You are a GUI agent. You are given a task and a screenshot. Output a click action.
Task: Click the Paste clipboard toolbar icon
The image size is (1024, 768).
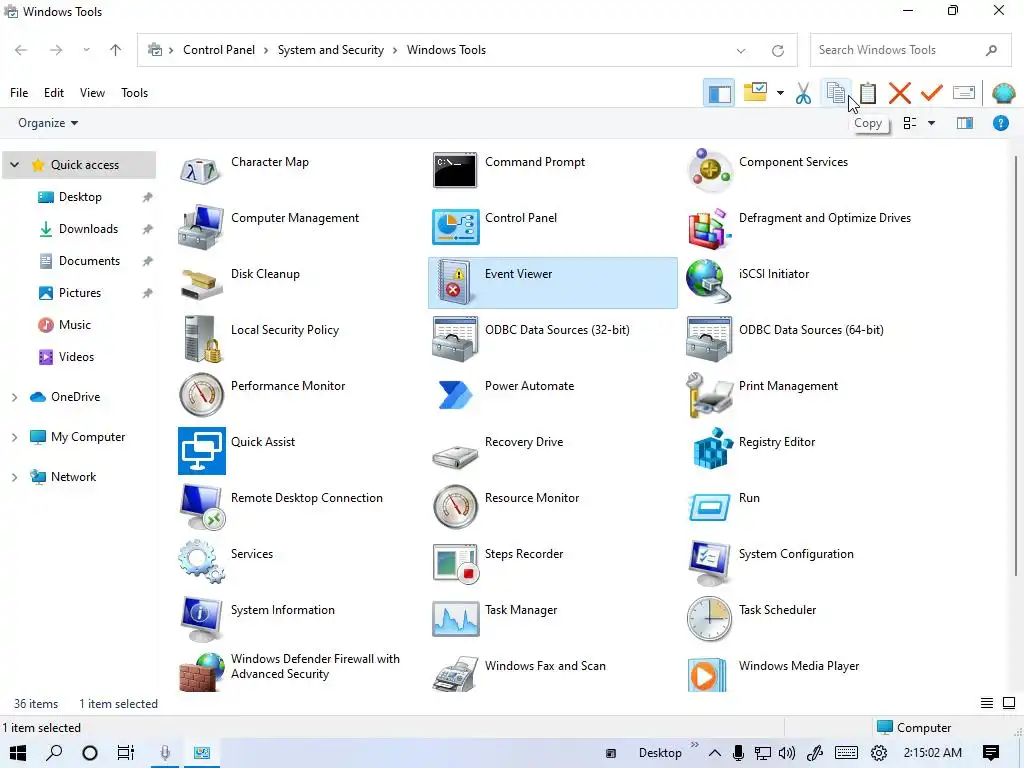click(868, 93)
